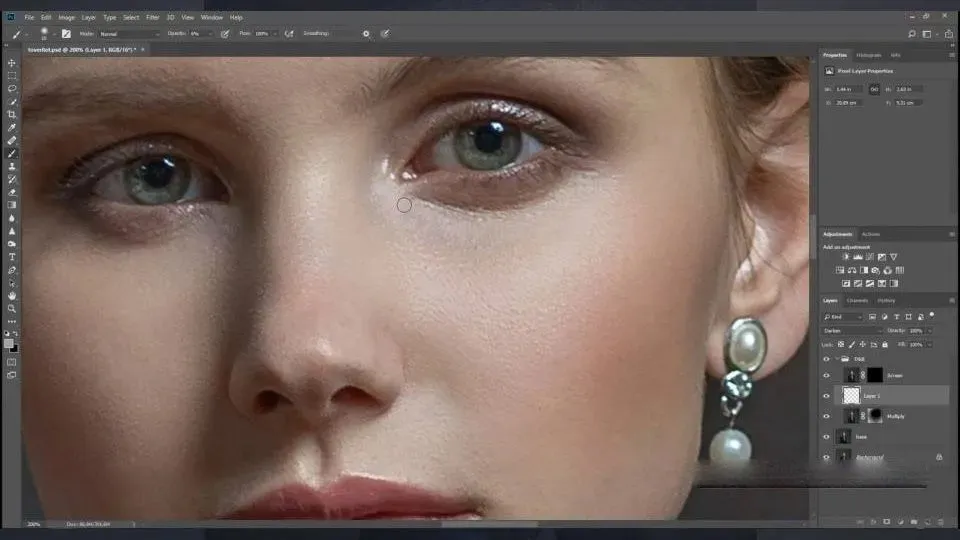960x540 pixels.
Task: Hide the Background layer
Action: 826,457
